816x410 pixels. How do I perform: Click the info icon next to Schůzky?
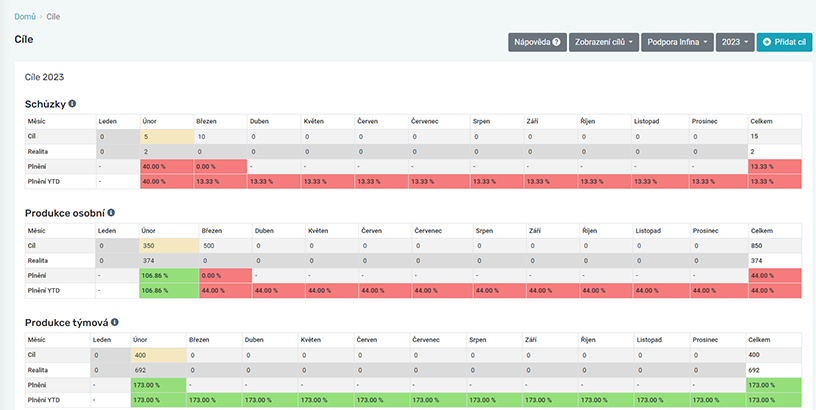point(72,103)
